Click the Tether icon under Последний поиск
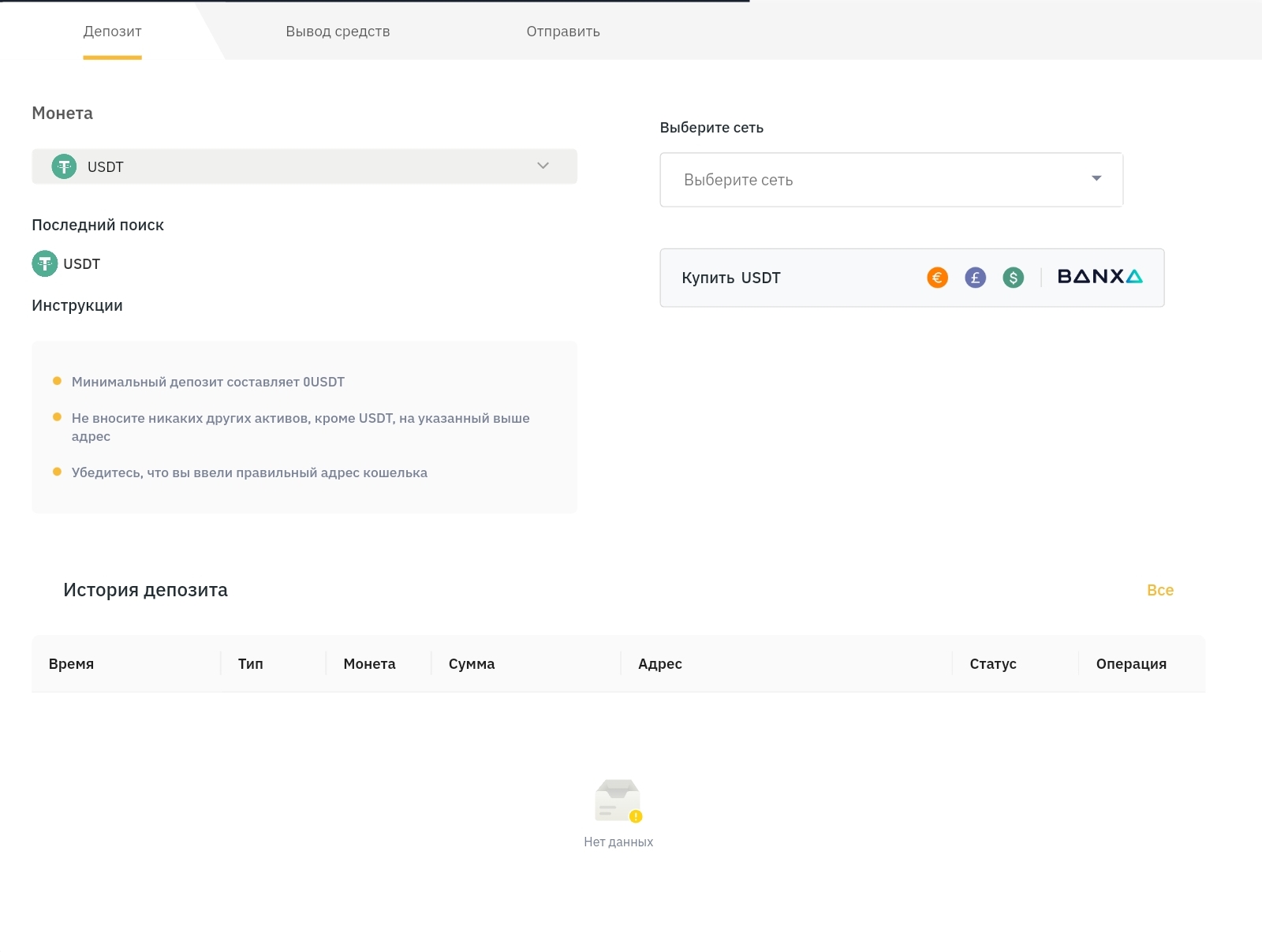 click(x=45, y=263)
